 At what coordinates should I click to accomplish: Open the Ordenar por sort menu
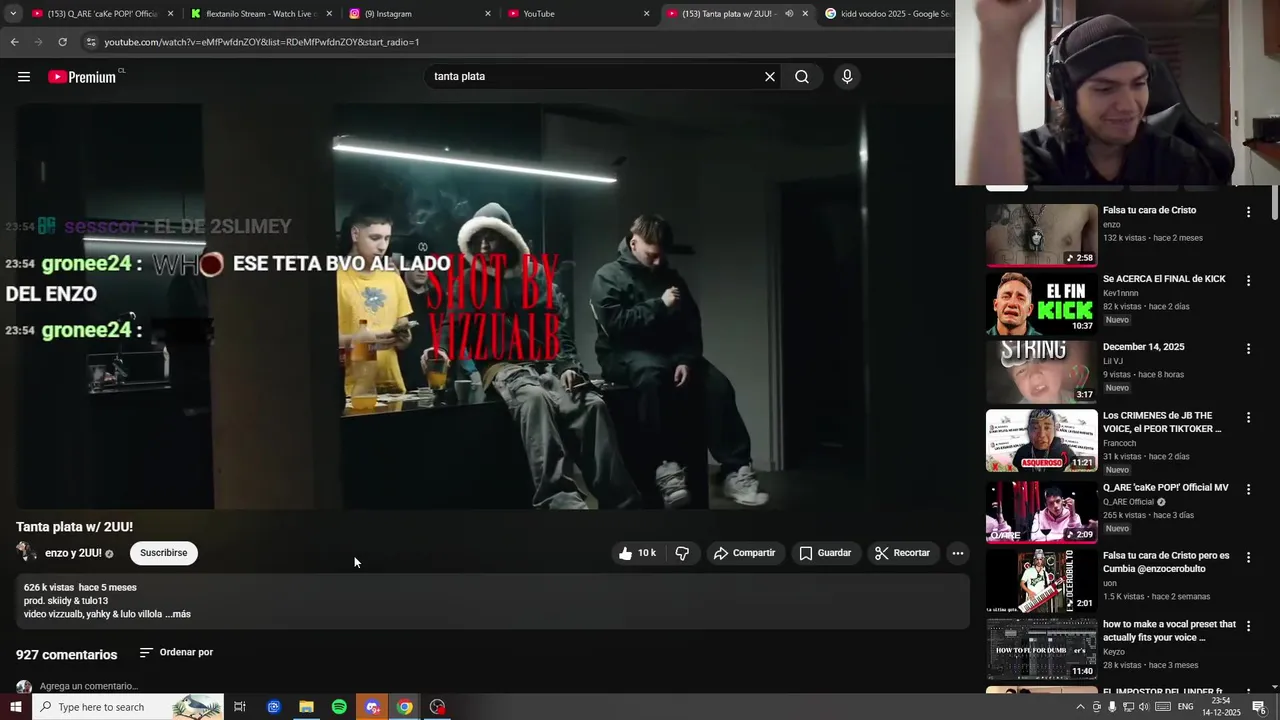tap(176, 652)
